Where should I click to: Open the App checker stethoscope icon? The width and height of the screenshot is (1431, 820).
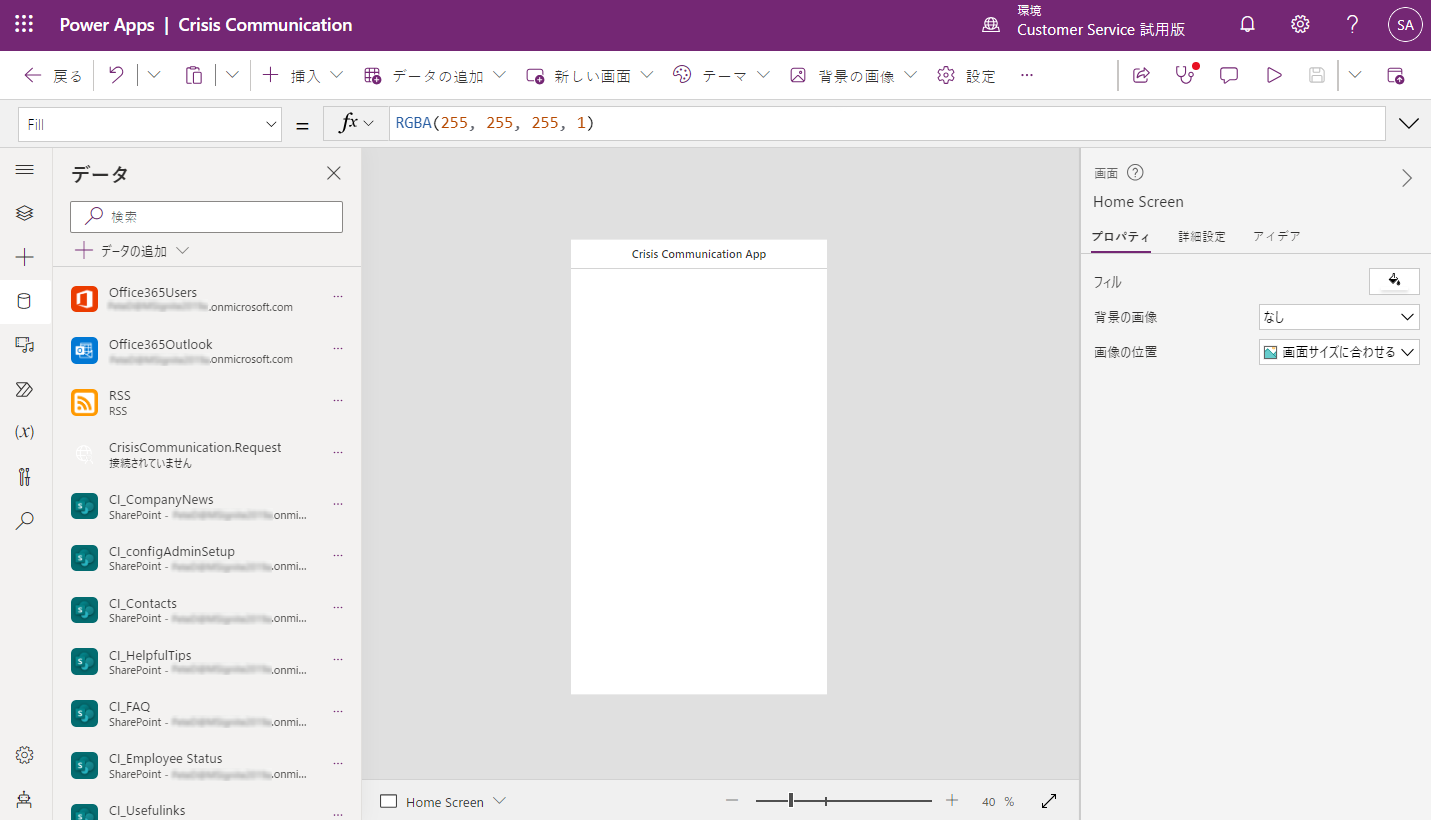point(1186,75)
